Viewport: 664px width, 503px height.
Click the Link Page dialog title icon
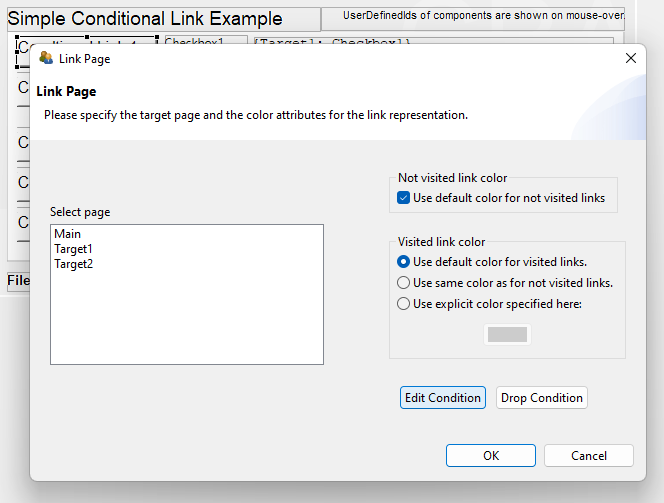[46, 58]
